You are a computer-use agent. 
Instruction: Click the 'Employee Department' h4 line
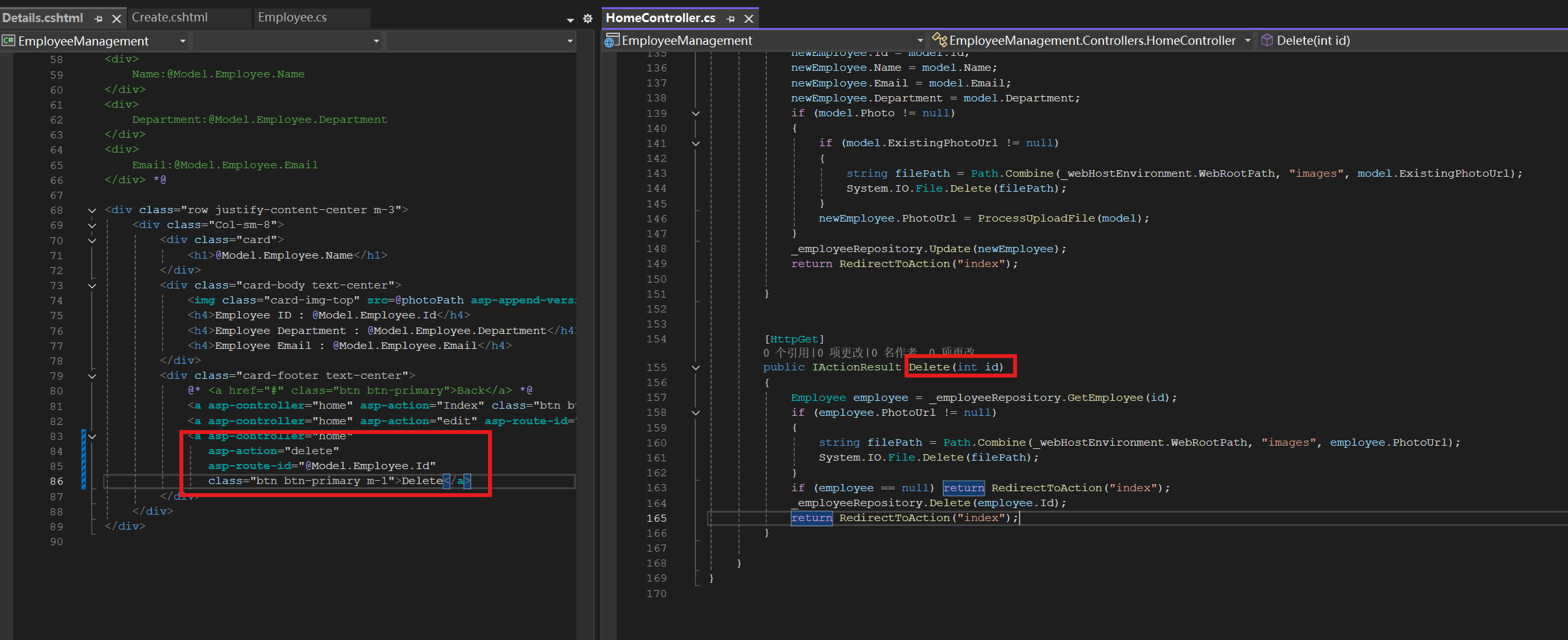tap(381, 331)
